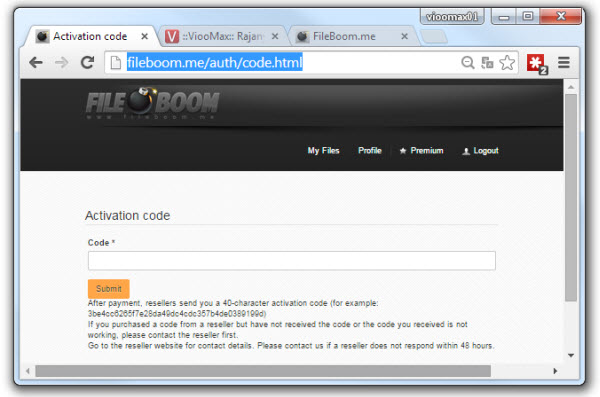The image size is (600, 397).
Task: Maximize the browser window
Action: coord(528,16)
